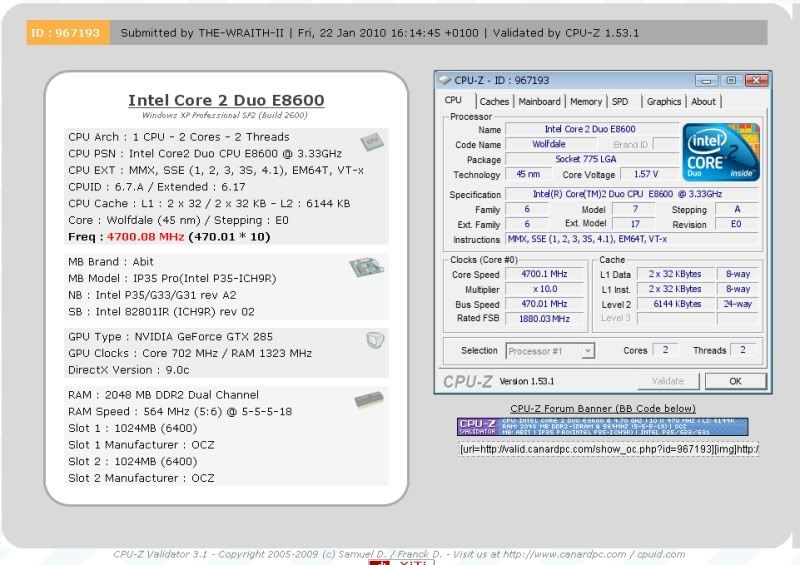The width and height of the screenshot is (800, 565).
Task: Switch to the Caches tab
Action: [x=494, y=102]
